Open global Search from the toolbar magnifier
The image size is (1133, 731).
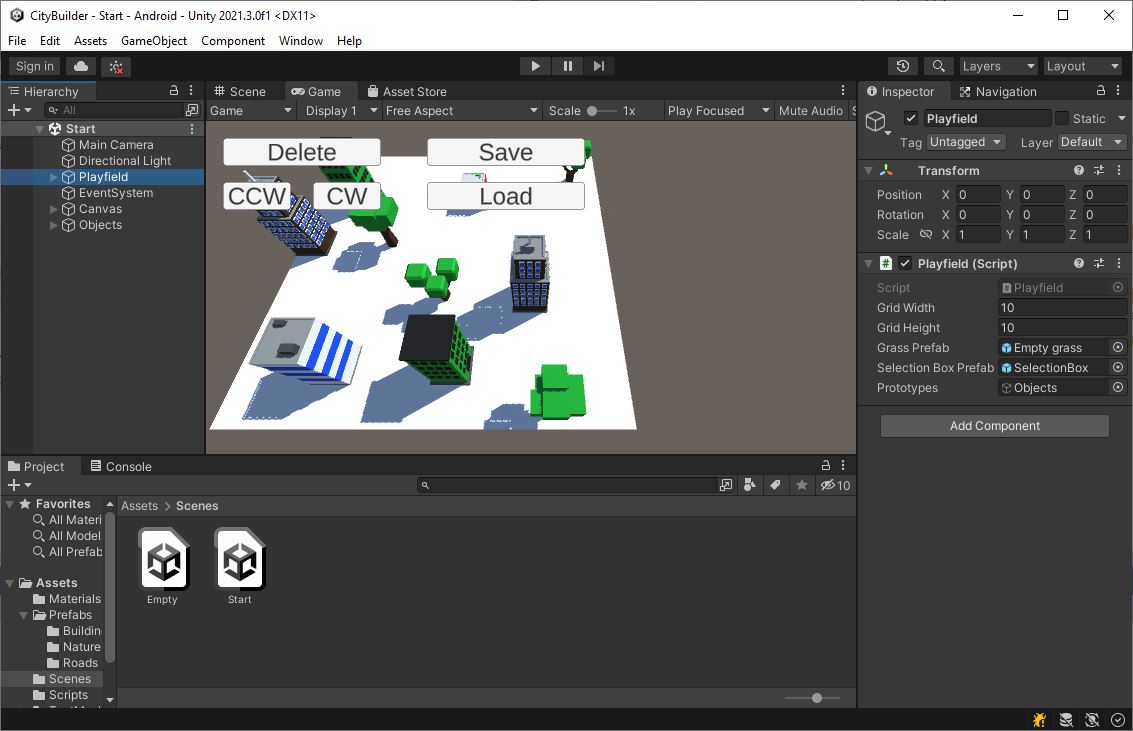click(937, 65)
